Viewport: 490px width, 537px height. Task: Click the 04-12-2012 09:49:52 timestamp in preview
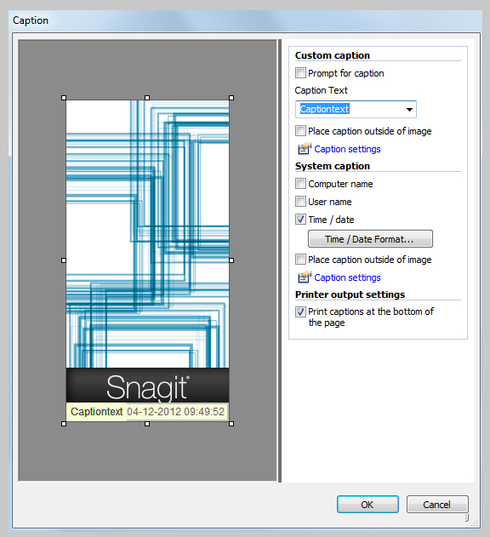[176, 412]
